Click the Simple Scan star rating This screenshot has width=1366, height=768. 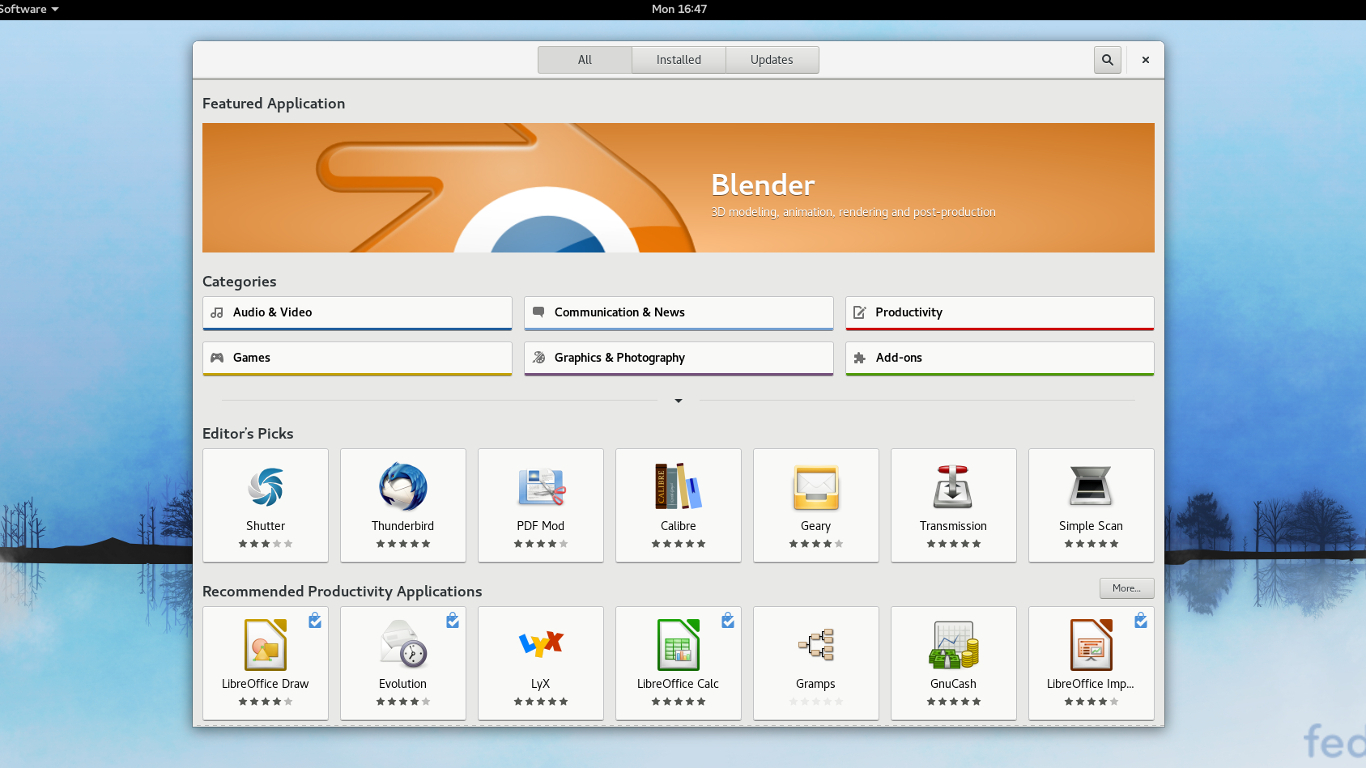1091,544
